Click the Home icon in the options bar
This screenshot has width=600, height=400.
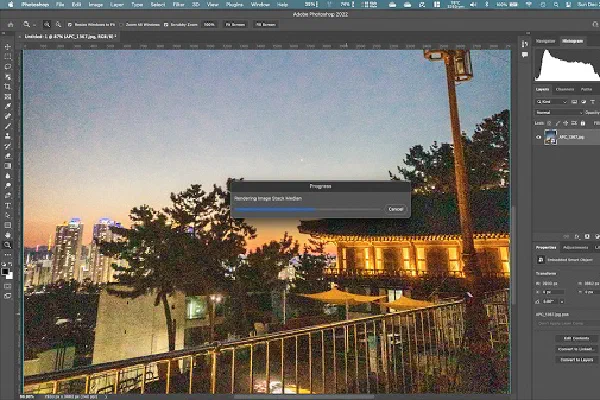pos(8,23)
